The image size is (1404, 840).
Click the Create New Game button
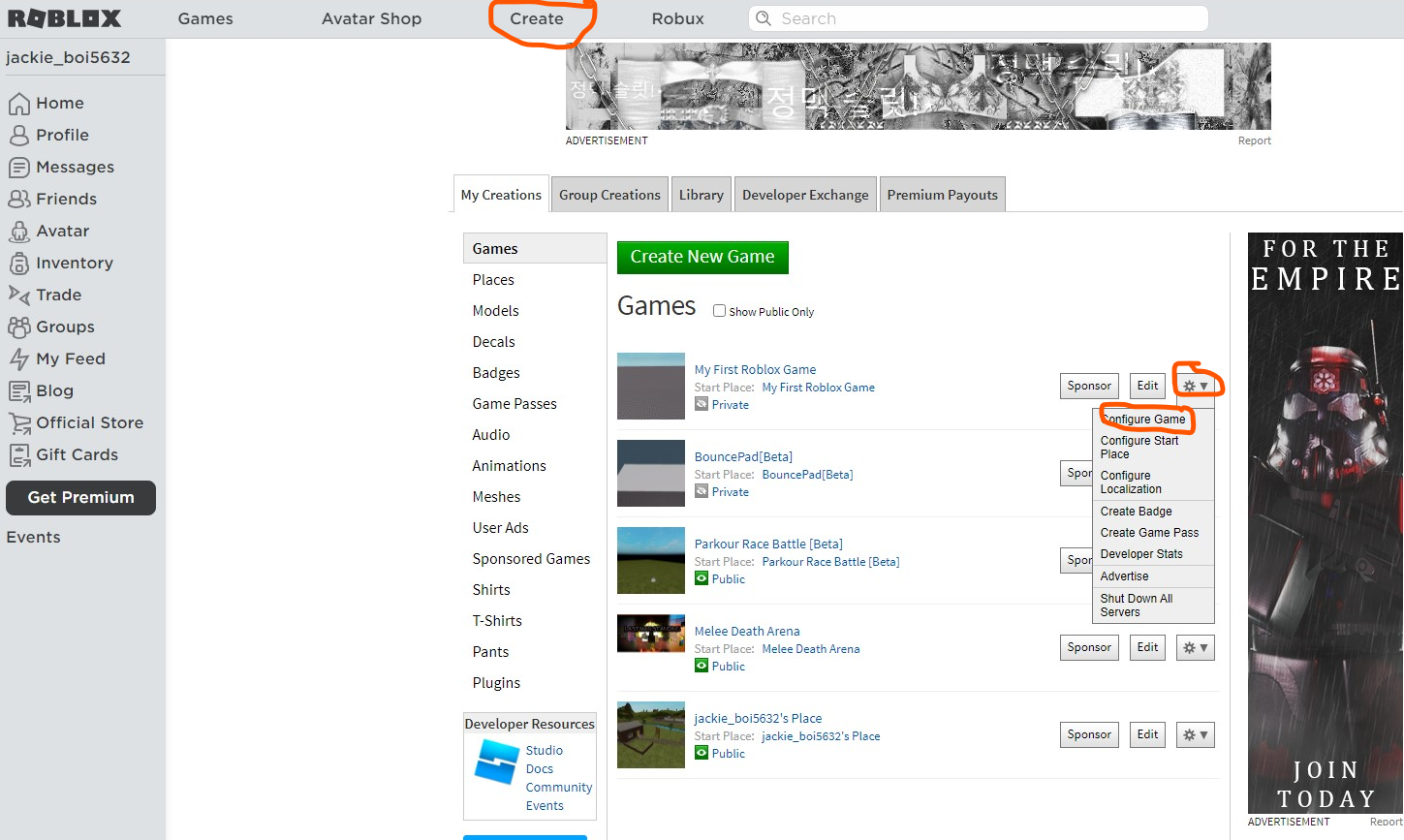pos(702,257)
